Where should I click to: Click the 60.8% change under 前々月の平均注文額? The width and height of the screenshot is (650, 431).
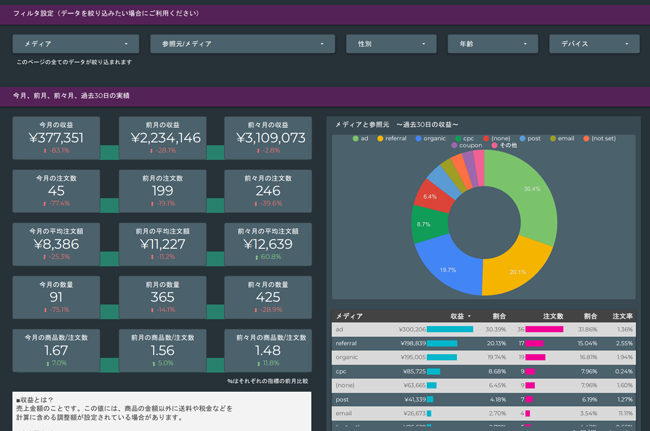(268, 257)
